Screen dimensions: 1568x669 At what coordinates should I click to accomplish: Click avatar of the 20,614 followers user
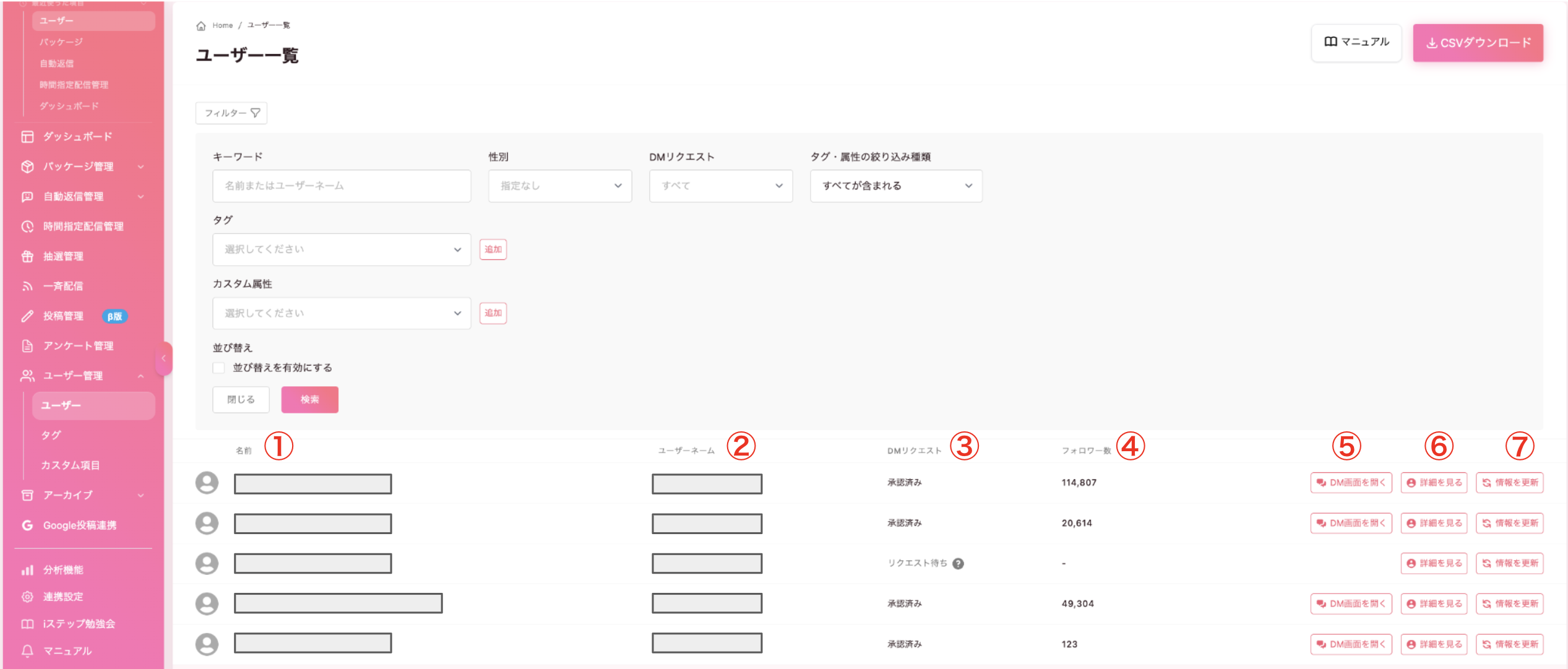pyautogui.click(x=207, y=523)
